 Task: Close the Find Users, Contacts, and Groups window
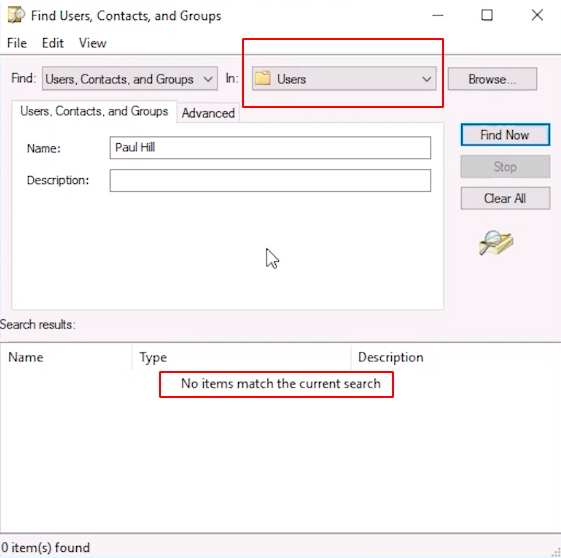pyautogui.click(x=537, y=15)
